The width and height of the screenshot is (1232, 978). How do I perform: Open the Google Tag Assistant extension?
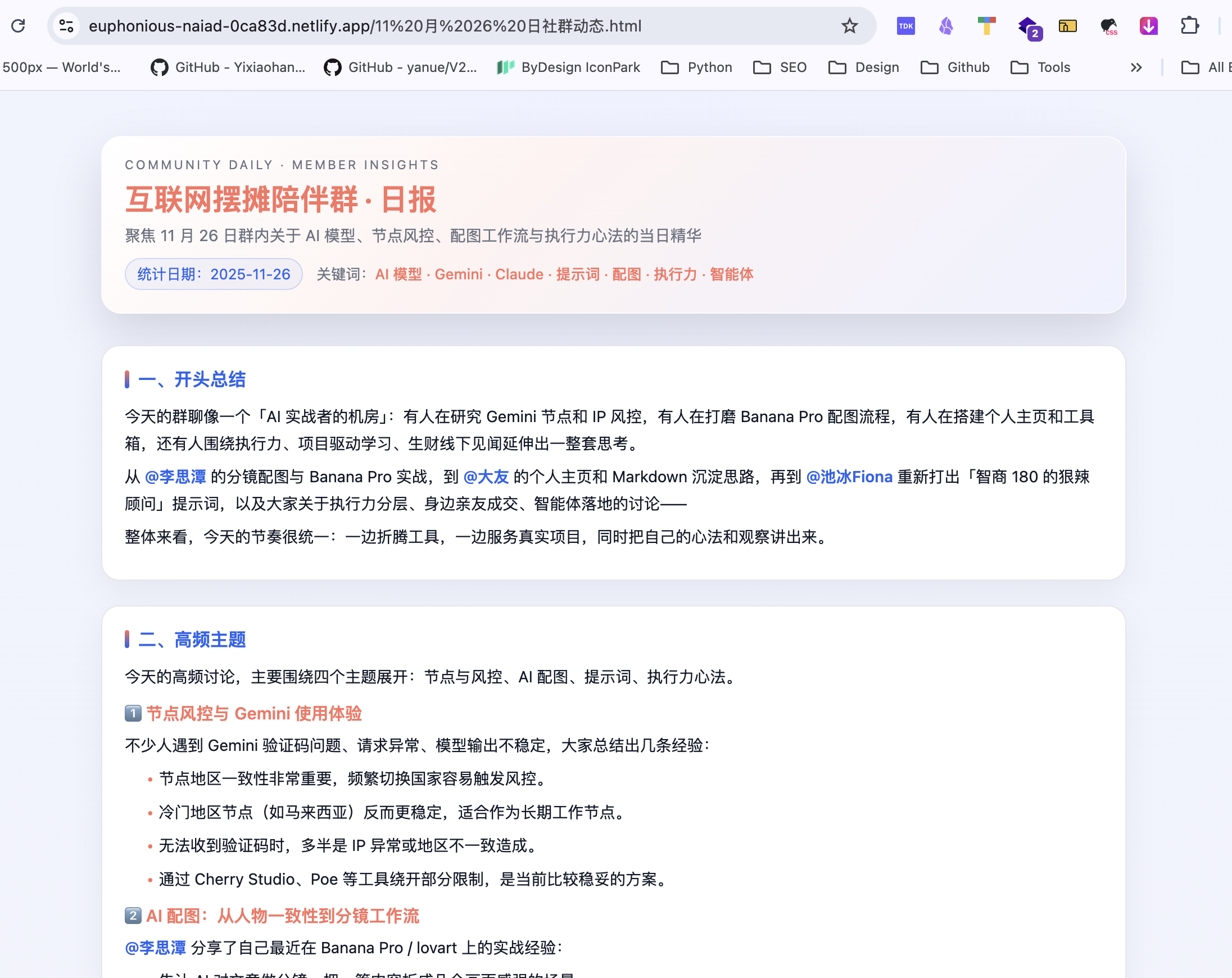(986, 26)
